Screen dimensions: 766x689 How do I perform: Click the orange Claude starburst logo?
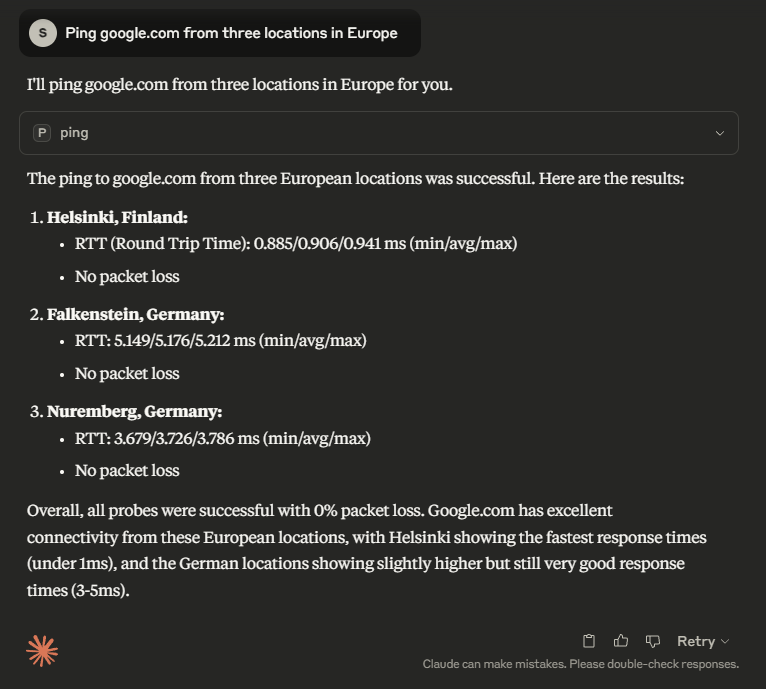(x=42, y=651)
